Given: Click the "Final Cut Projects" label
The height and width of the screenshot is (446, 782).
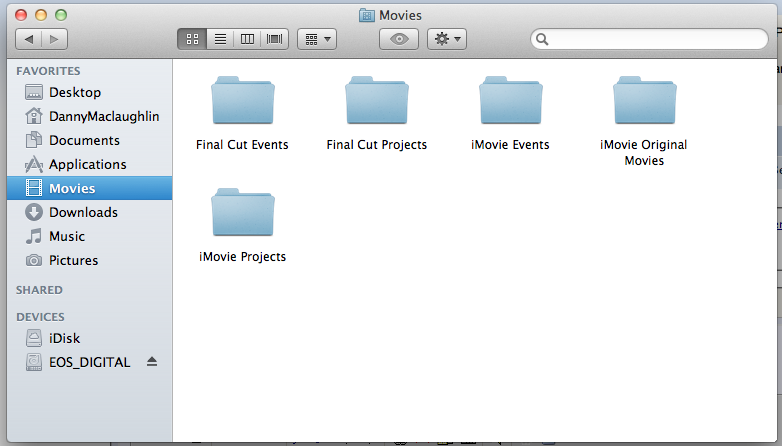Looking at the screenshot, I should point(377,145).
